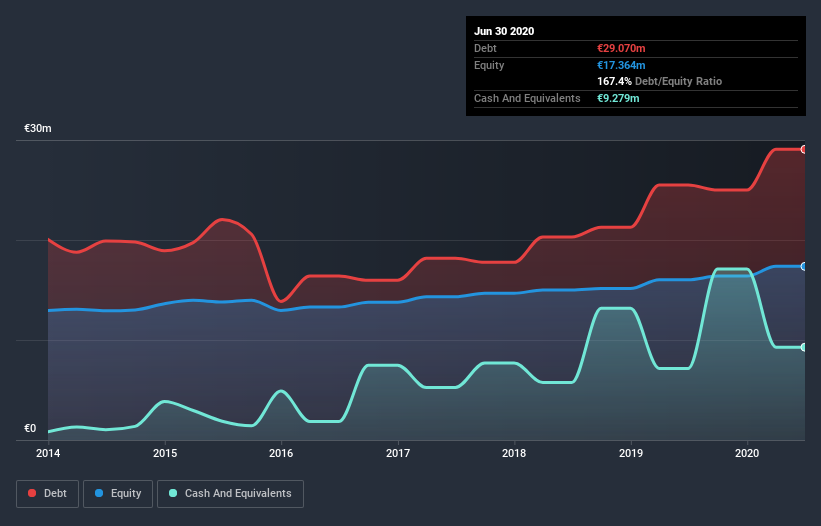Click the Jun 30 2020 tooltip date
The image size is (821, 526).
(504, 31)
